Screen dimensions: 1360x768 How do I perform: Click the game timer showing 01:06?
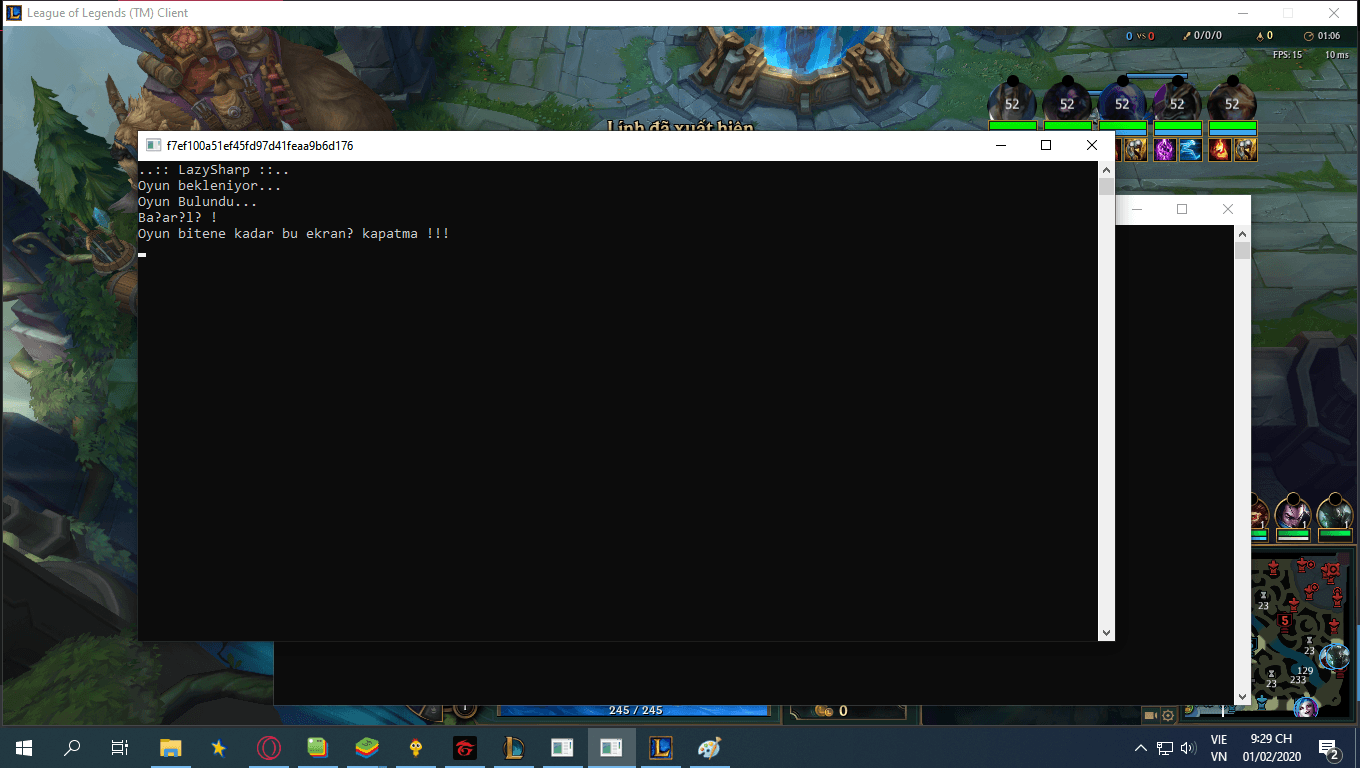pyautogui.click(x=1322, y=36)
